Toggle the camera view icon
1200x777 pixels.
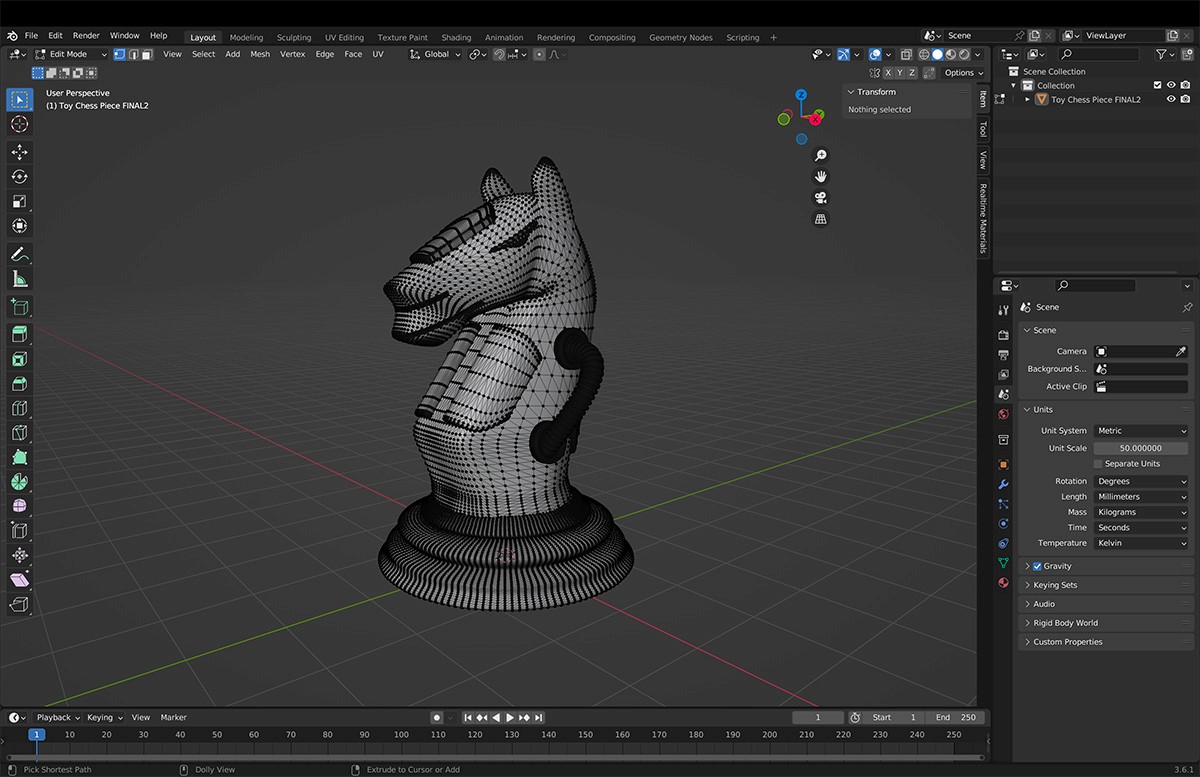[x=821, y=197]
